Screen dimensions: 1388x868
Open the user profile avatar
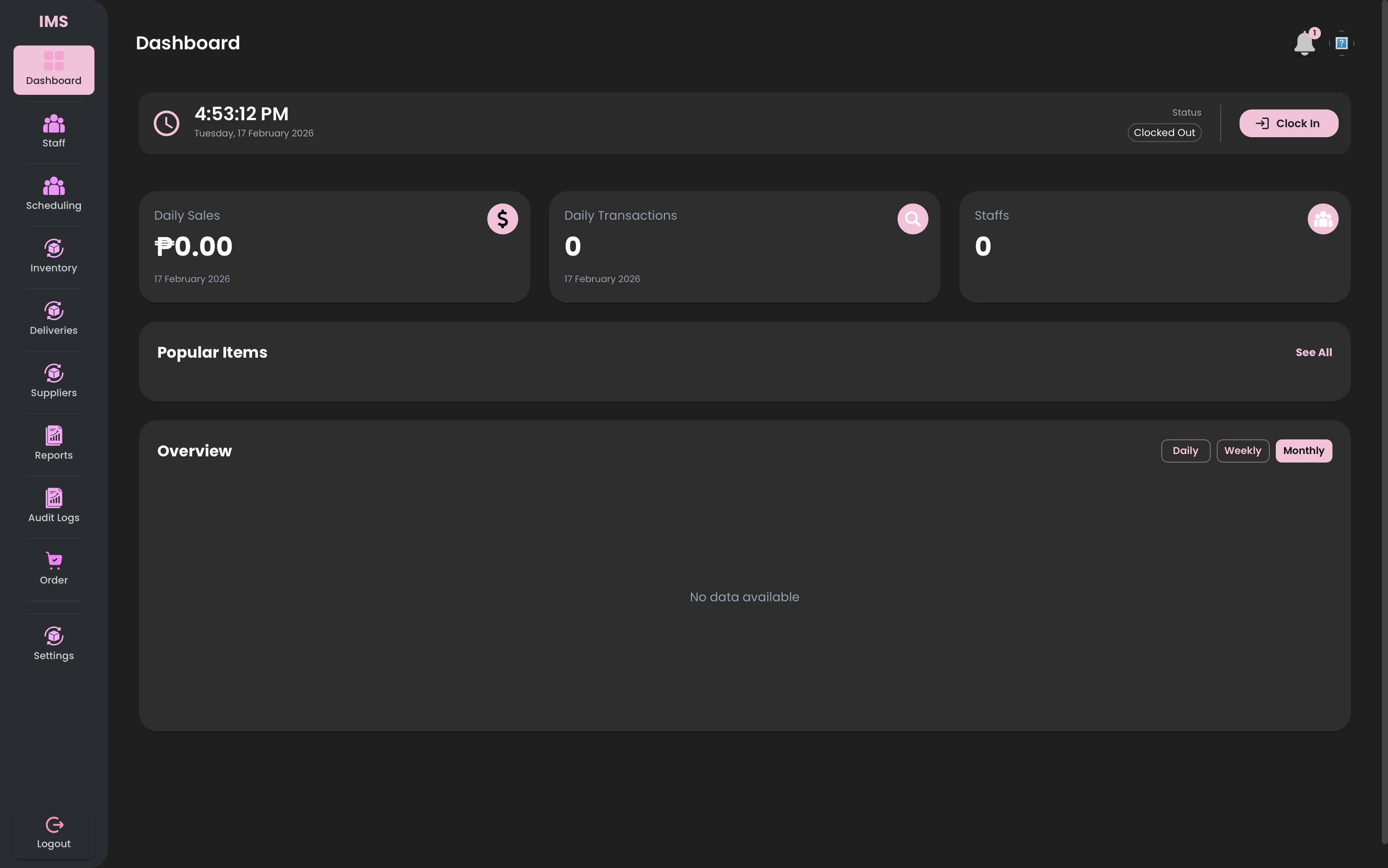point(1341,43)
